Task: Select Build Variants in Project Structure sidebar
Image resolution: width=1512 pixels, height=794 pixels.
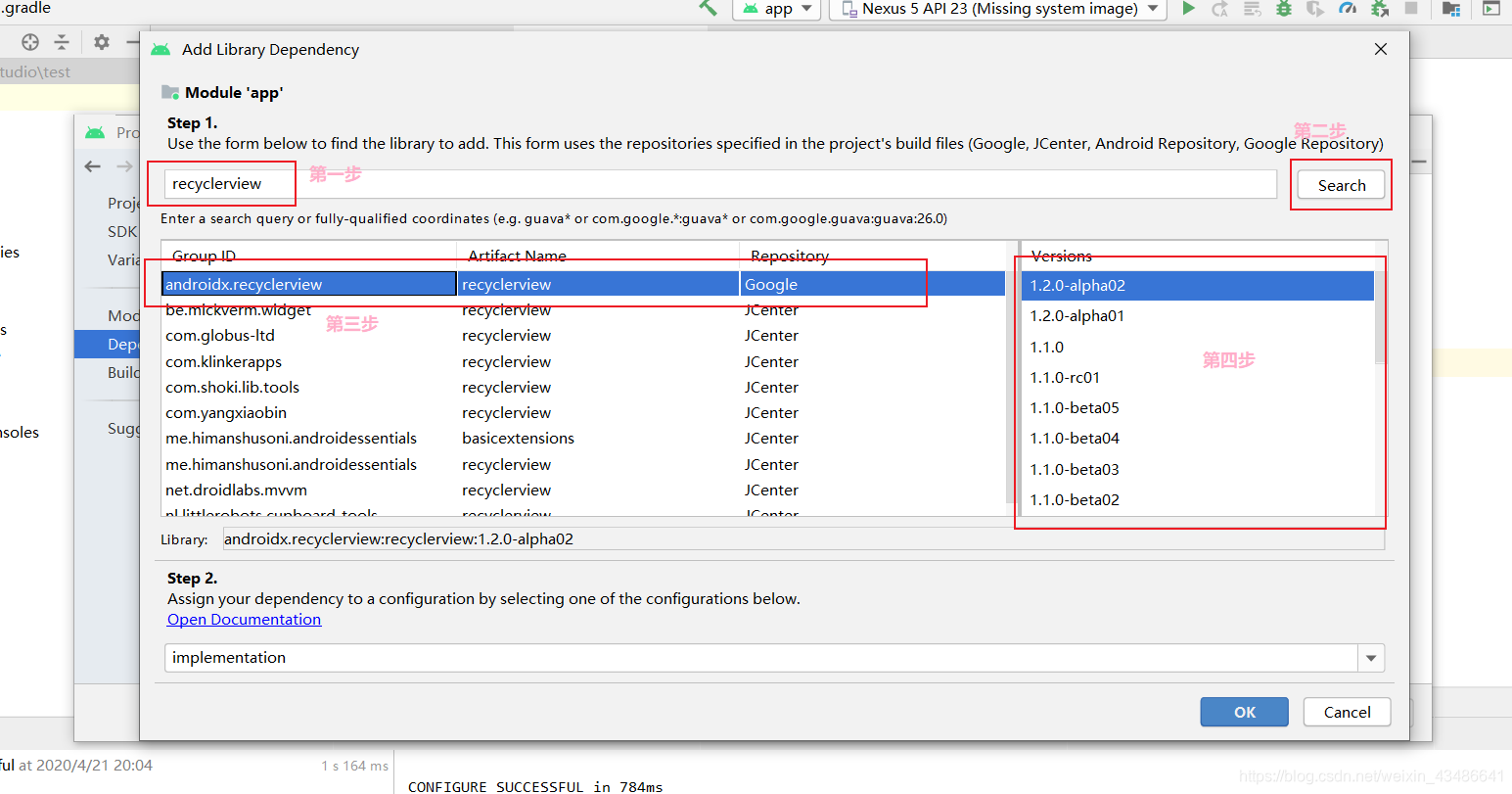Action: click(x=122, y=373)
